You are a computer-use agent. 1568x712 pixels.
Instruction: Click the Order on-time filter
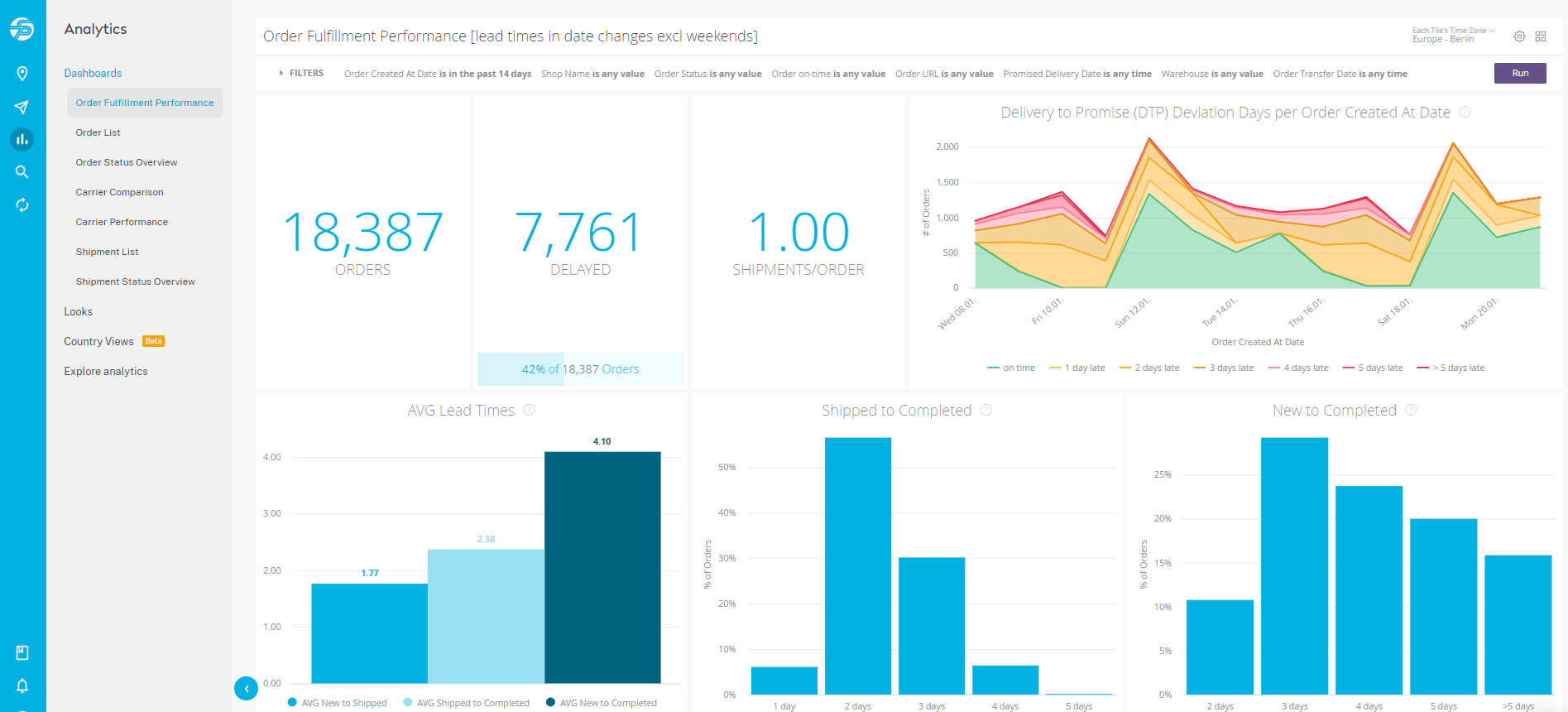click(828, 74)
